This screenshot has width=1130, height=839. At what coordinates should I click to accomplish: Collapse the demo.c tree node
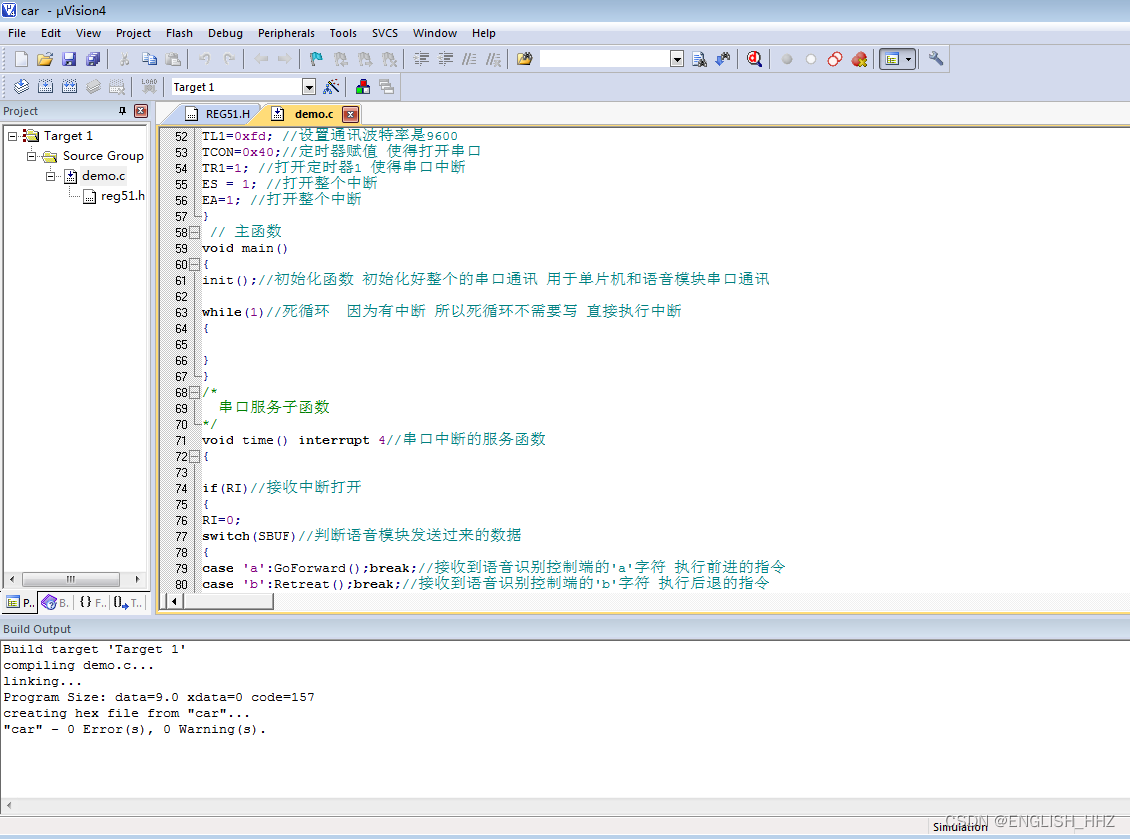tap(50, 176)
